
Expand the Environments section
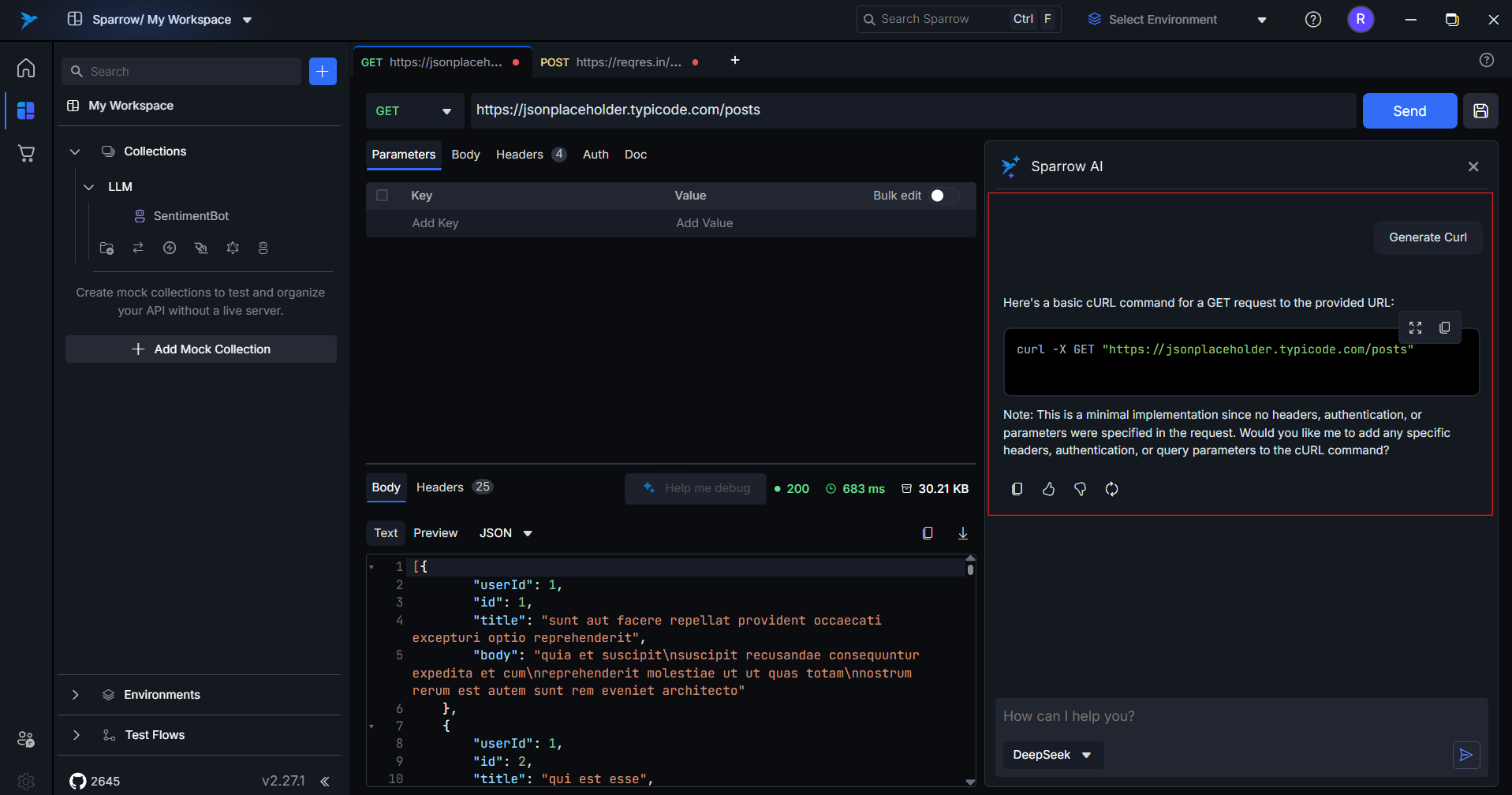click(75, 695)
